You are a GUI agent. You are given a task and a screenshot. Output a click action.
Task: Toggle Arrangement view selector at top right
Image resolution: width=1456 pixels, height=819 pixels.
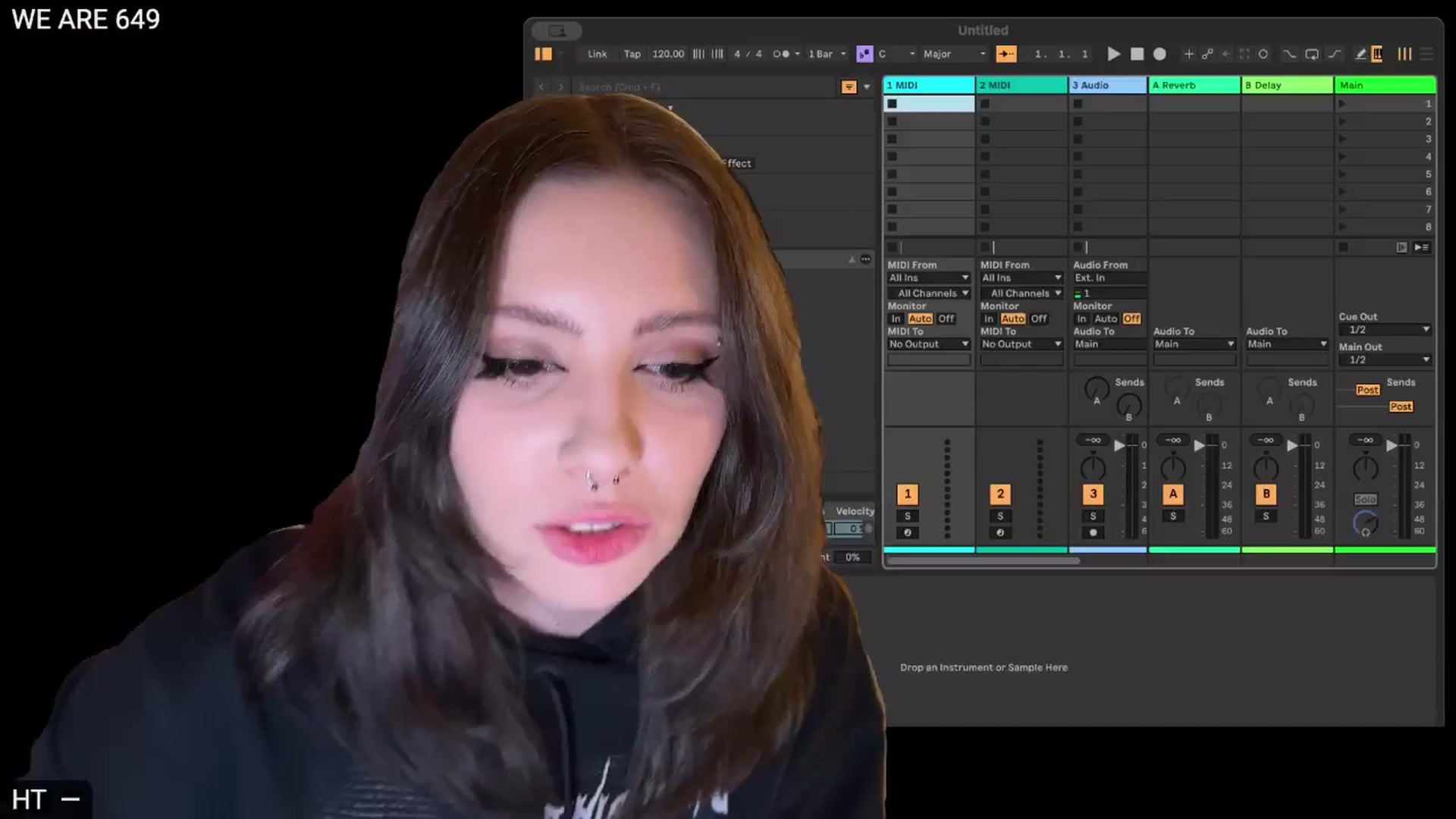coord(1426,54)
